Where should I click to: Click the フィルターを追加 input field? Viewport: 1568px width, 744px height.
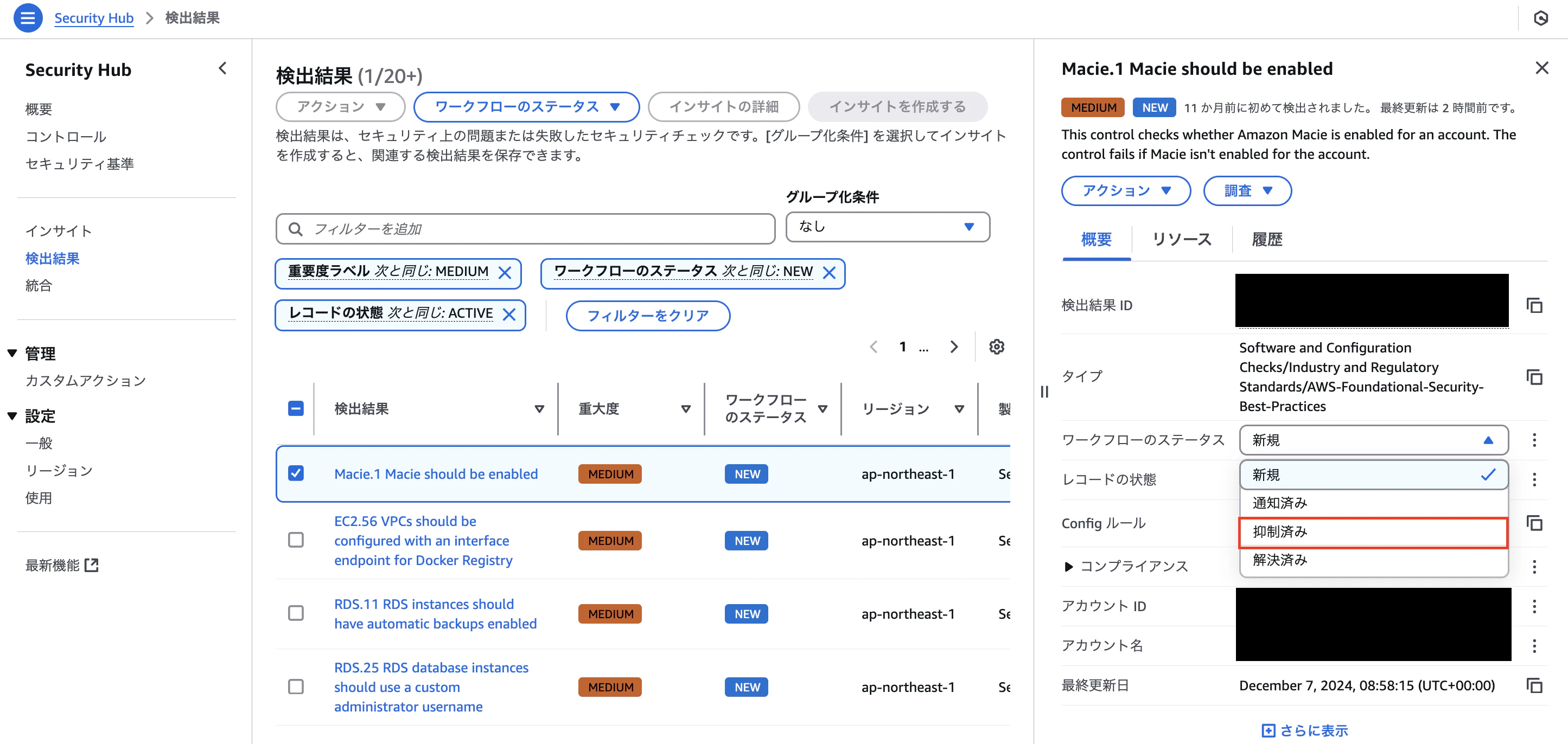click(525, 229)
